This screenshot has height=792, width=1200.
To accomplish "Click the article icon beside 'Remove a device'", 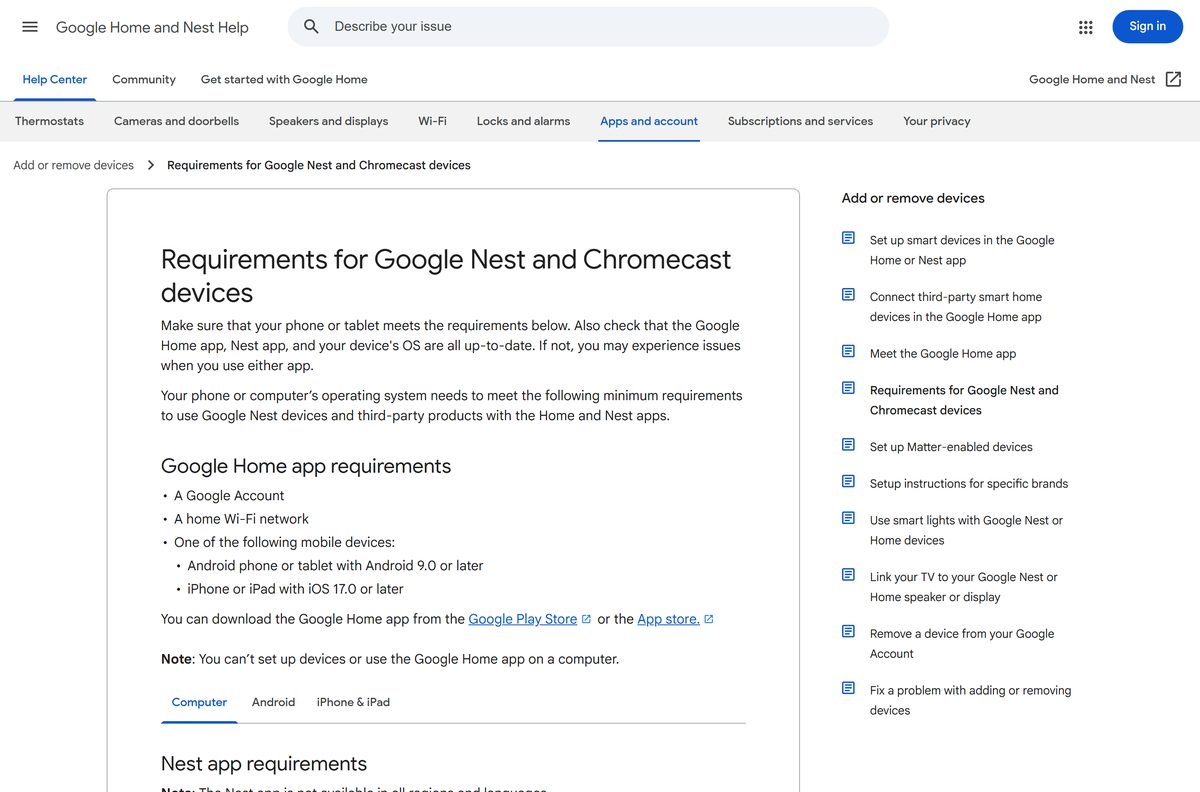I will tap(848, 632).
